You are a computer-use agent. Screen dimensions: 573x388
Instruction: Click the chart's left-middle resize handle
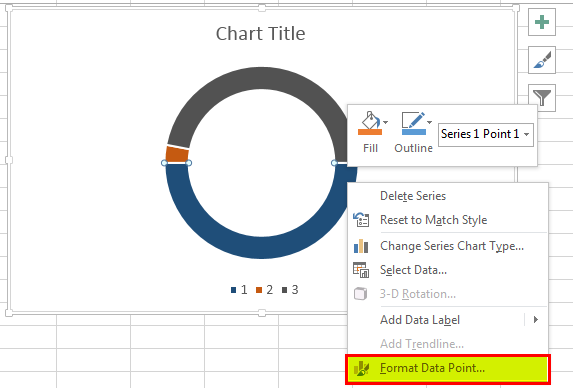(x=9, y=160)
